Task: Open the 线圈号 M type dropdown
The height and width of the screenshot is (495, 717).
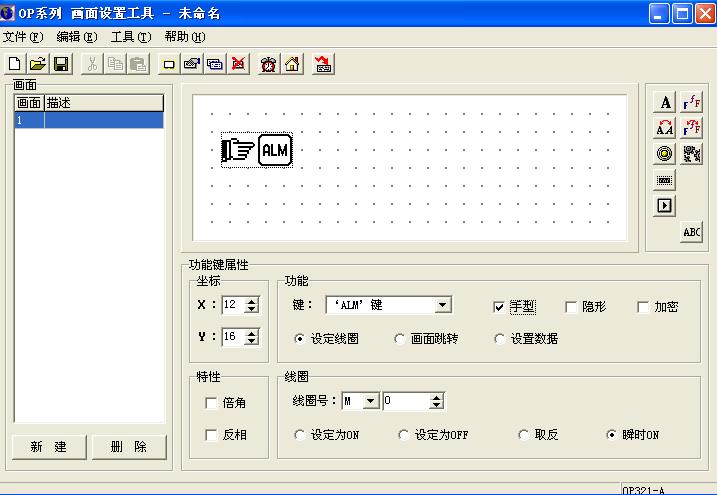Action: 371,401
